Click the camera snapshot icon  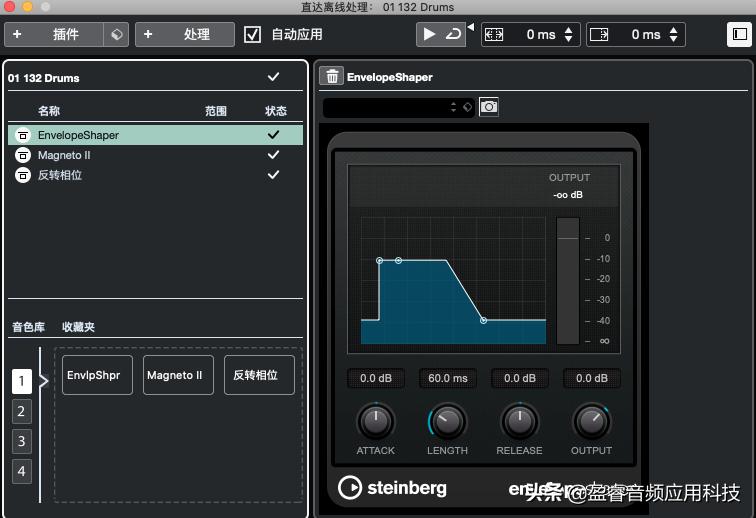489,107
